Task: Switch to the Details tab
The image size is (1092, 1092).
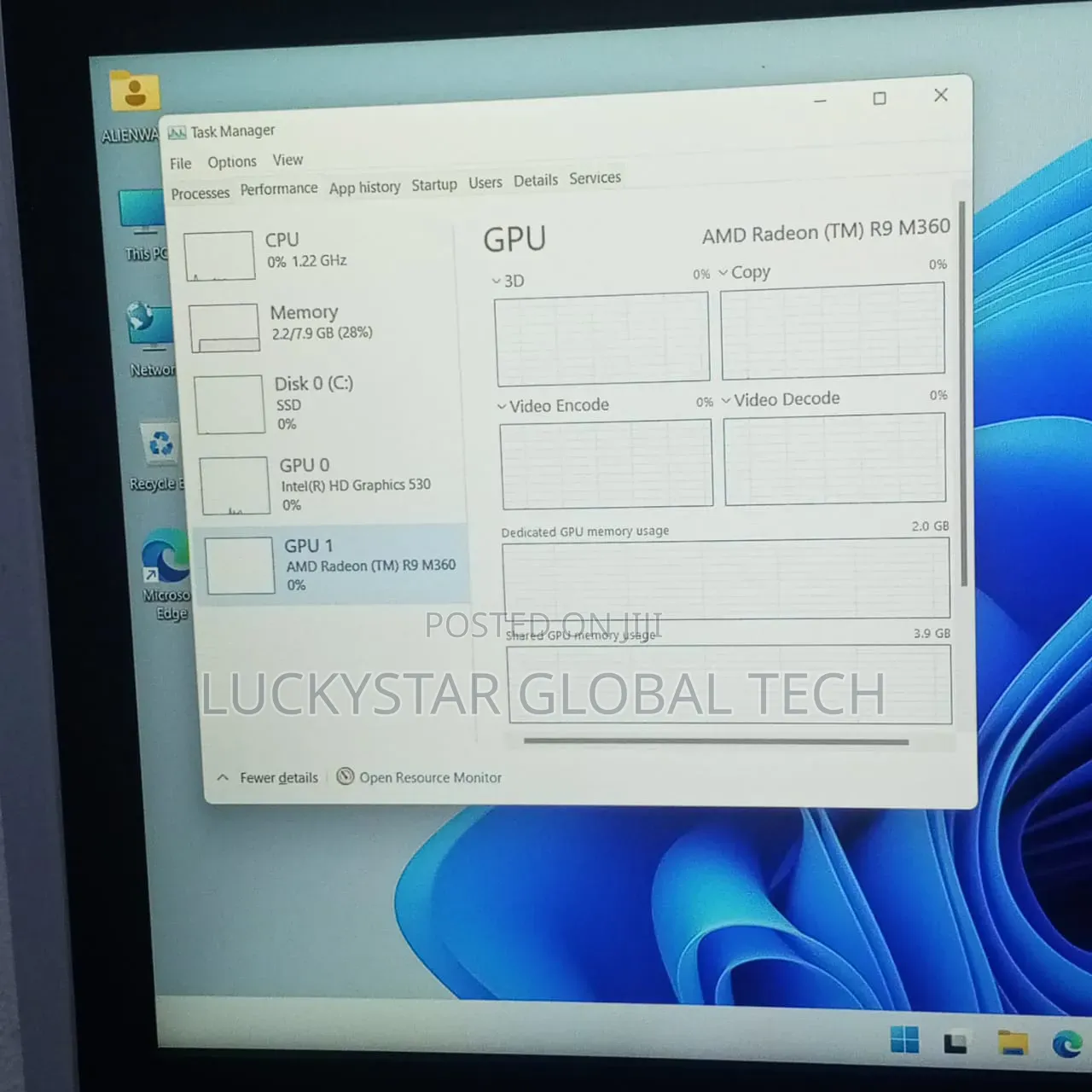Action: pos(536,180)
